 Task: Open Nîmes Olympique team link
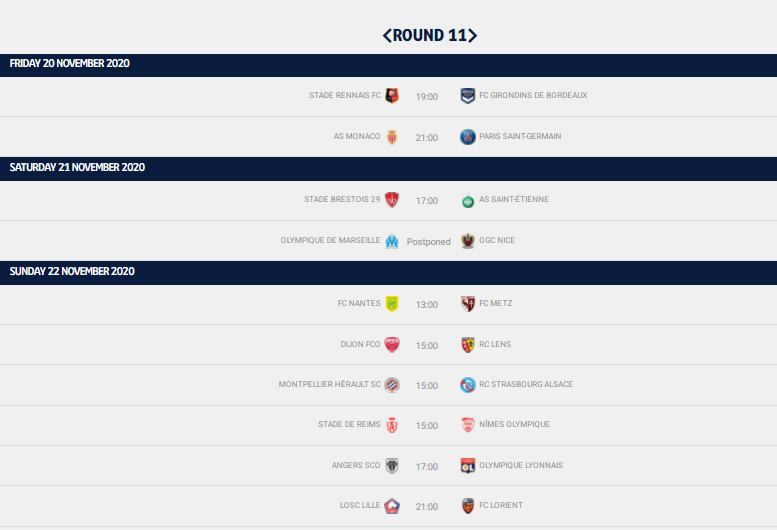click(x=514, y=424)
